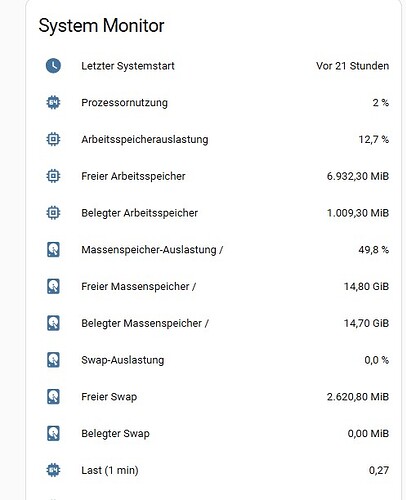This screenshot has width=406, height=500.
Task: Click the CPU icon next to Prozessornutzung
Action: click(53, 102)
